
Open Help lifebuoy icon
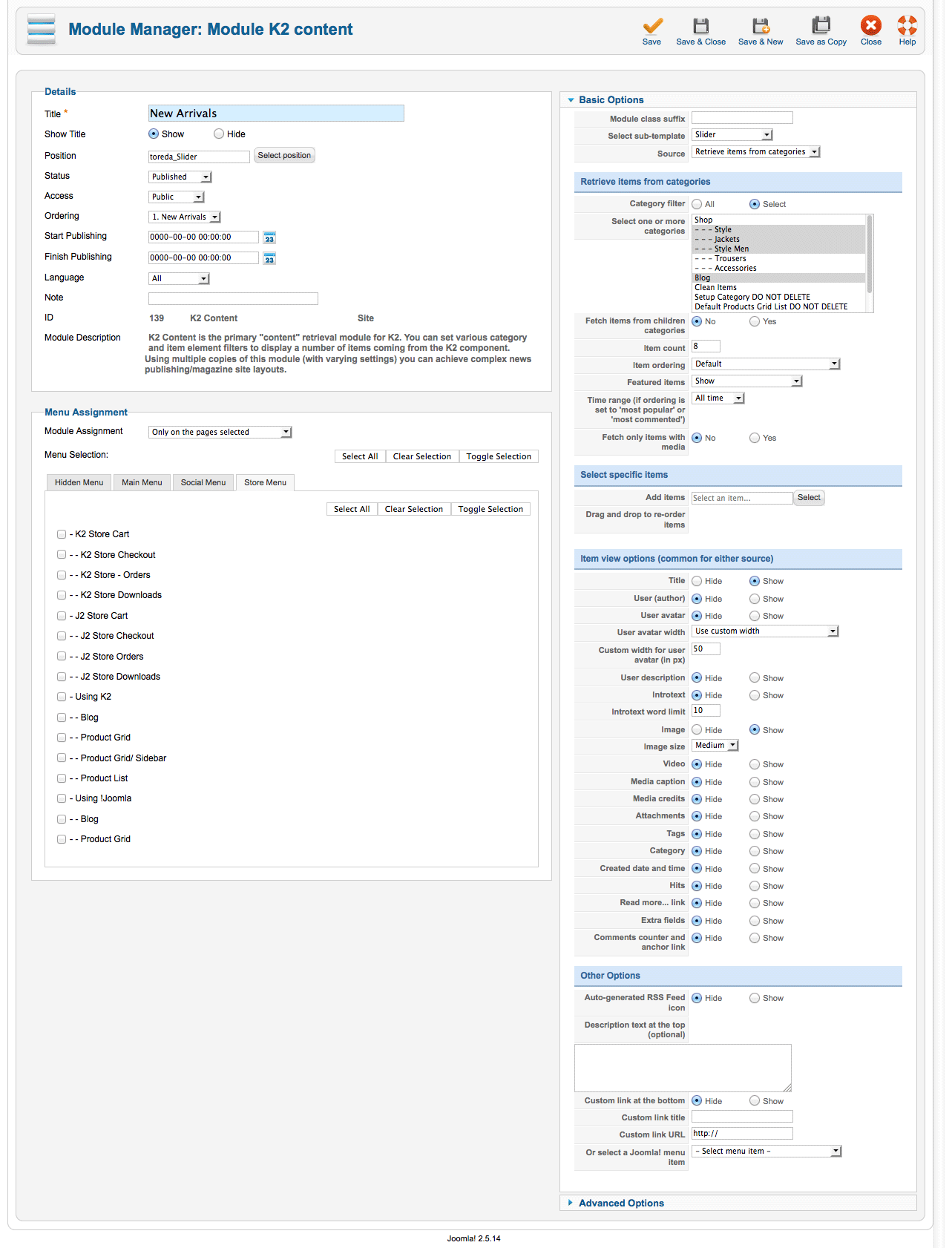point(907,26)
